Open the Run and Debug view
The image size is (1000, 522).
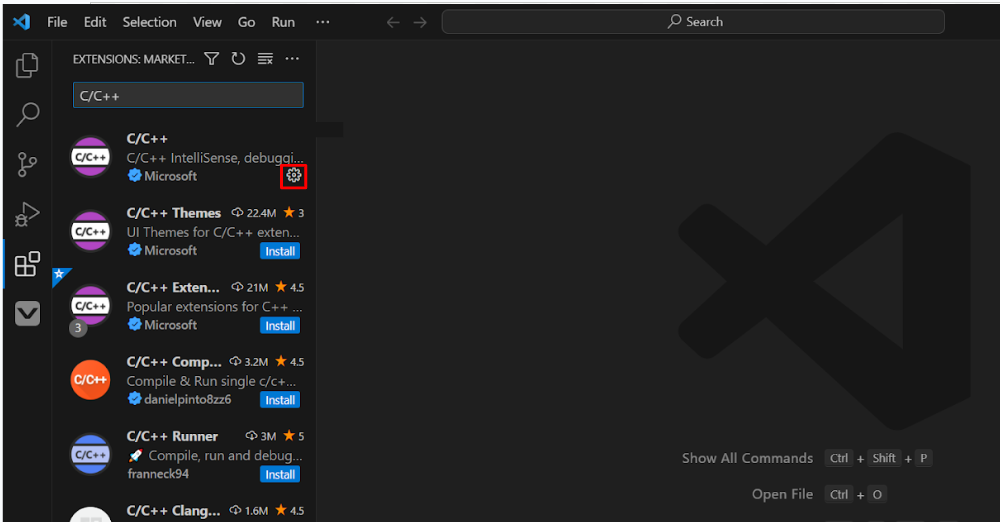click(27, 214)
